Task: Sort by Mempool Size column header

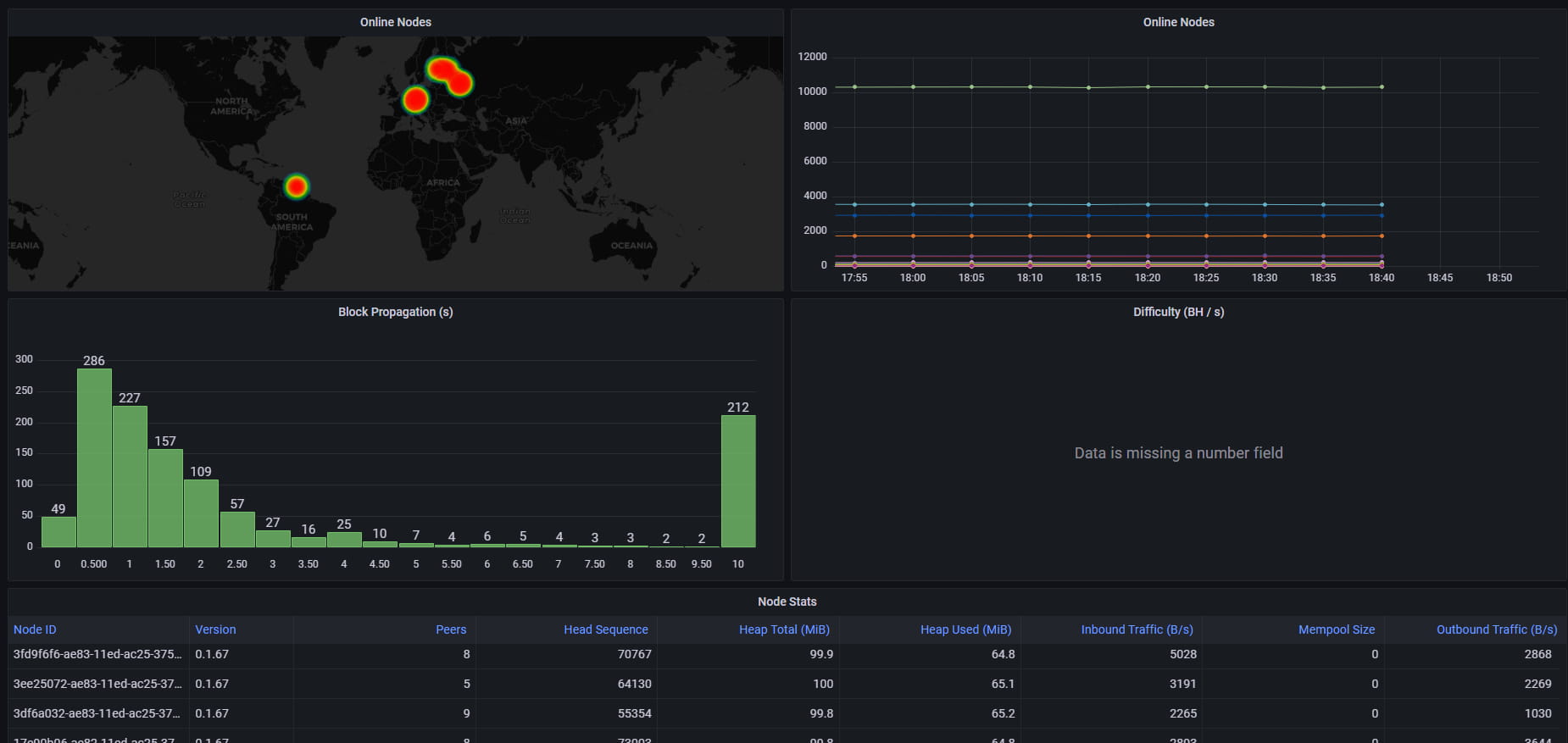Action: [x=1337, y=629]
